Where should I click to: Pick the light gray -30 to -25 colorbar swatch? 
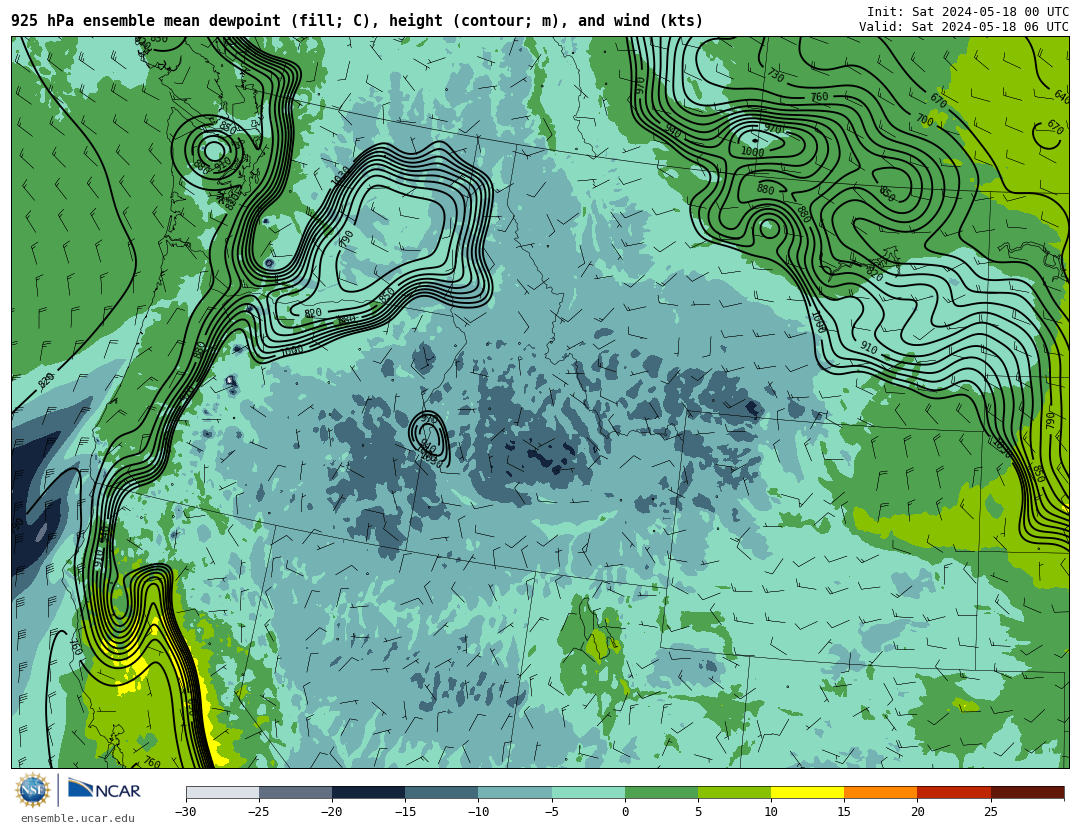[222, 792]
